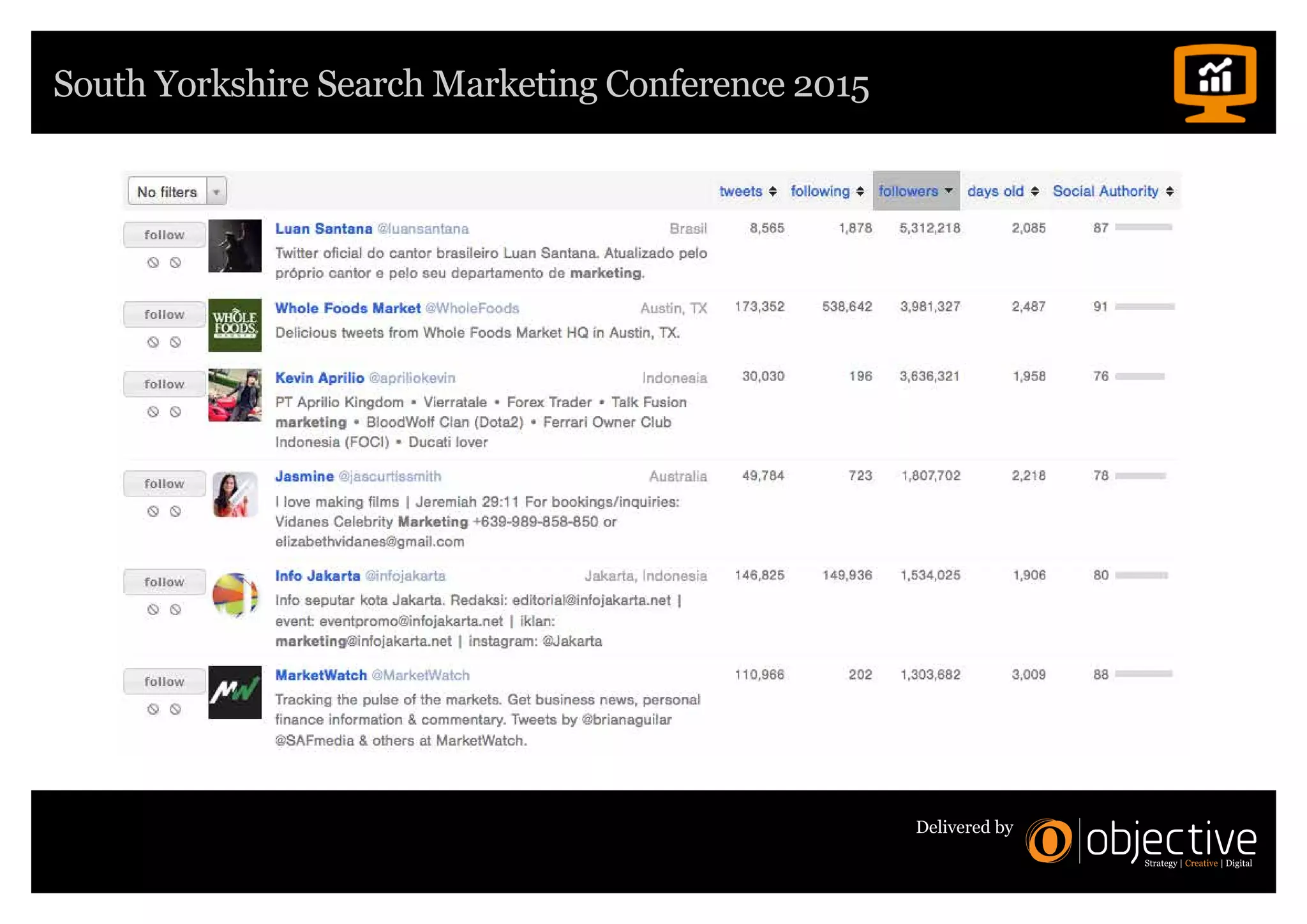Follow Kevin Aprilio
The width and height of the screenshot is (1307, 924).
tap(164, 384)
